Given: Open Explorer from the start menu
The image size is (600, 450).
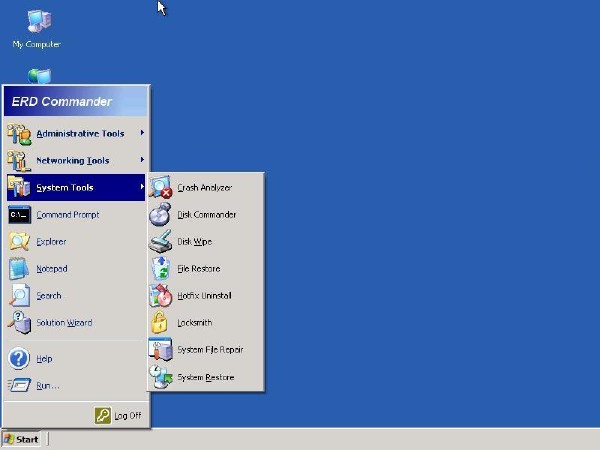Looking at the screenshot, I should pyautogui.click(x=51, y=242).
